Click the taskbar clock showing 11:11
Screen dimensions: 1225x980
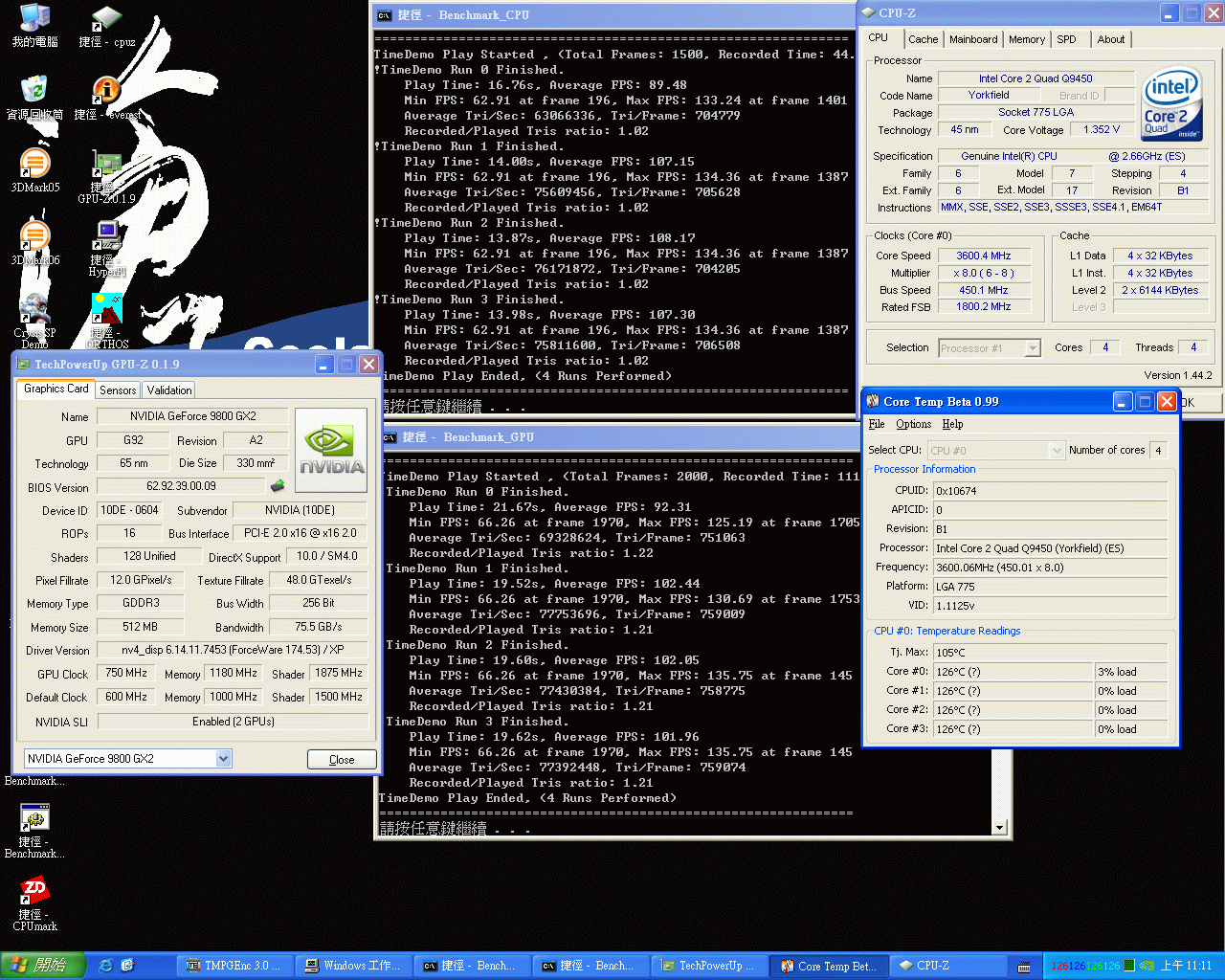click(1186, 966)
